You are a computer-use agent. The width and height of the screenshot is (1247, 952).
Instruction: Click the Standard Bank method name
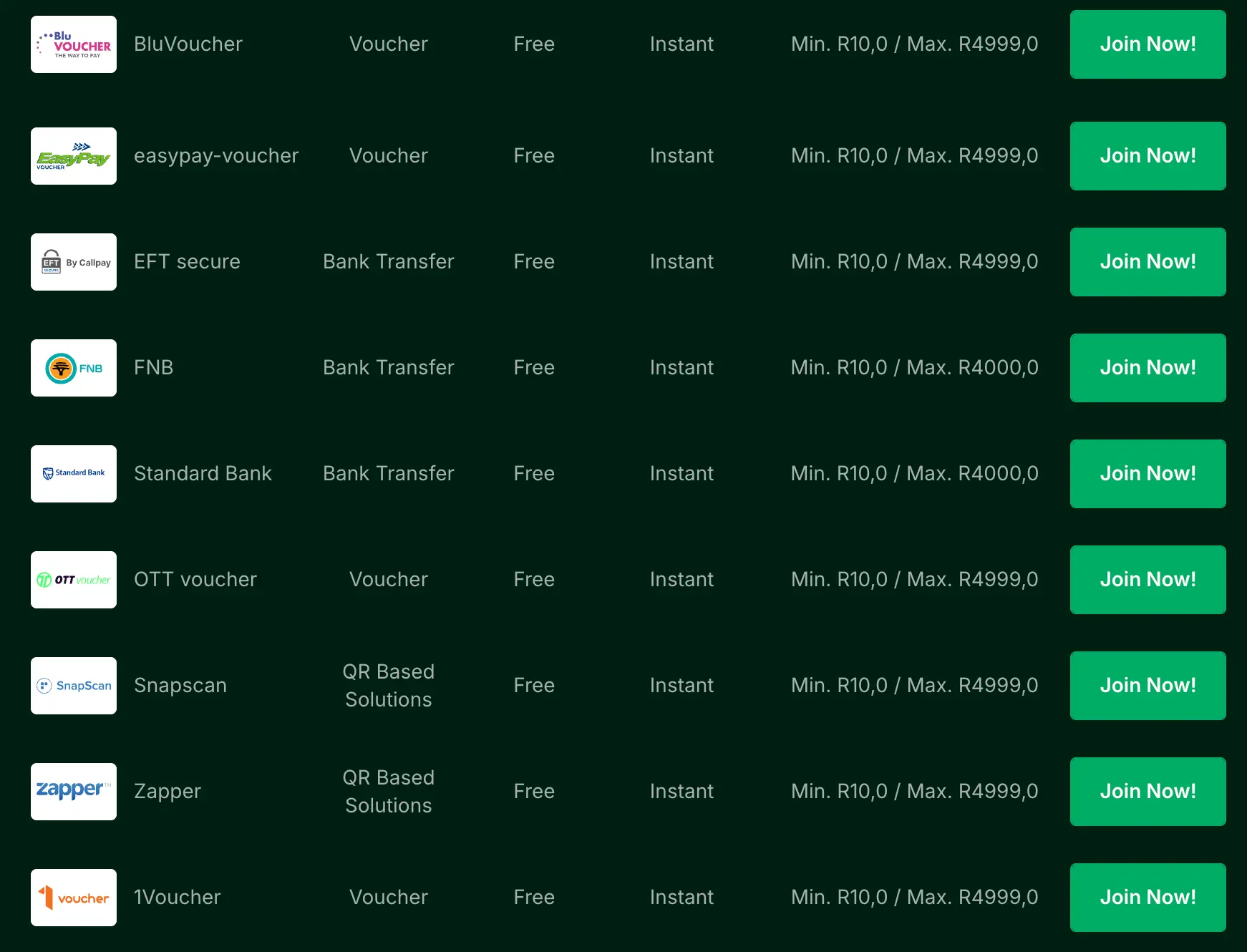click(203, 474)
